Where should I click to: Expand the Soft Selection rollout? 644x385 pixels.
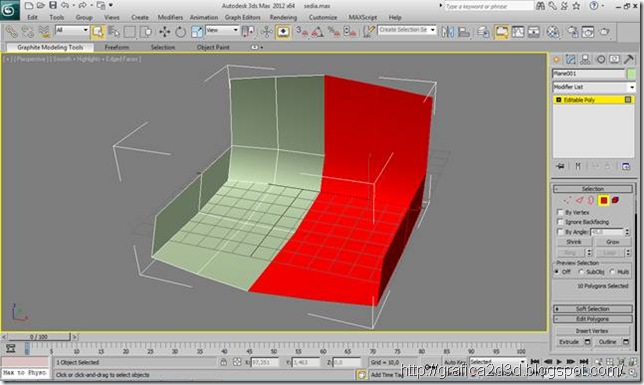(593, 309)
